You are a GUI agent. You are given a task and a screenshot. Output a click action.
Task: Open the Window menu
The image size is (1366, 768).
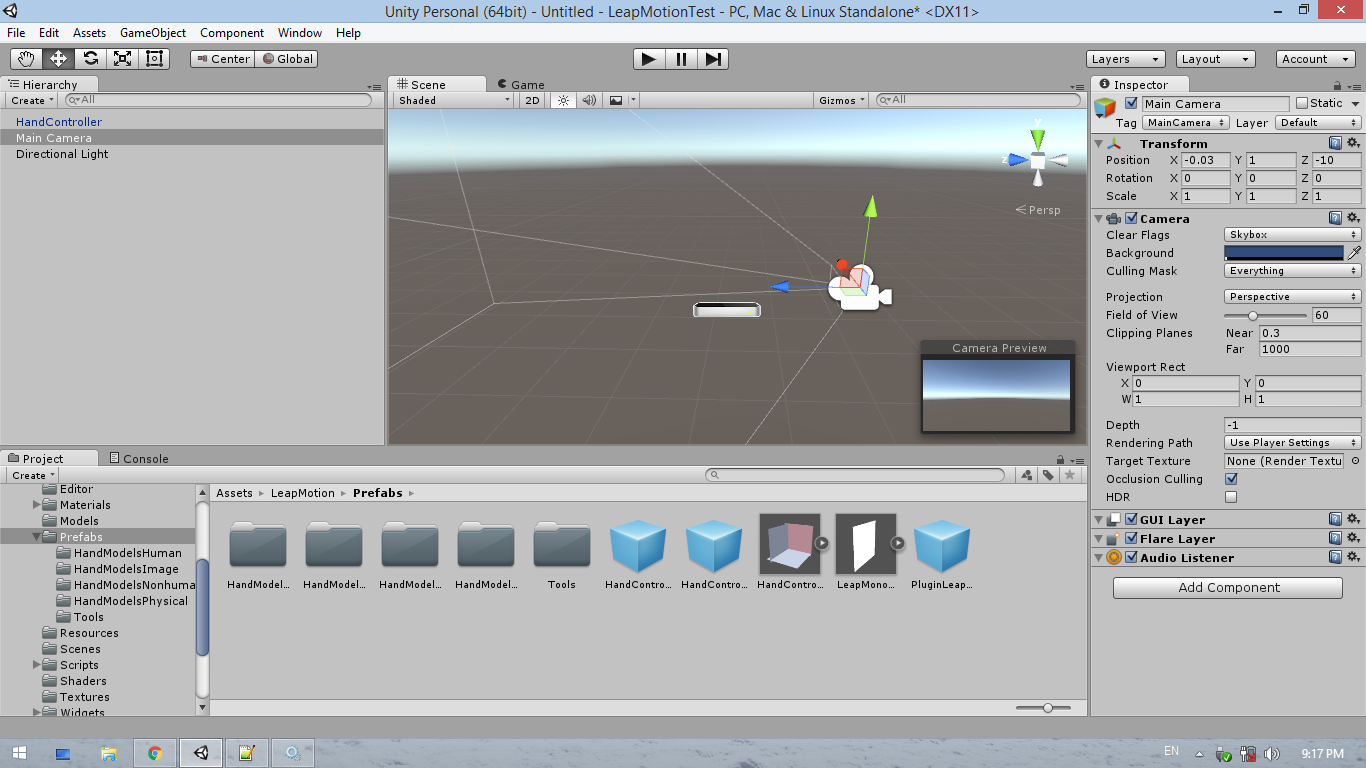coord(300,33)
